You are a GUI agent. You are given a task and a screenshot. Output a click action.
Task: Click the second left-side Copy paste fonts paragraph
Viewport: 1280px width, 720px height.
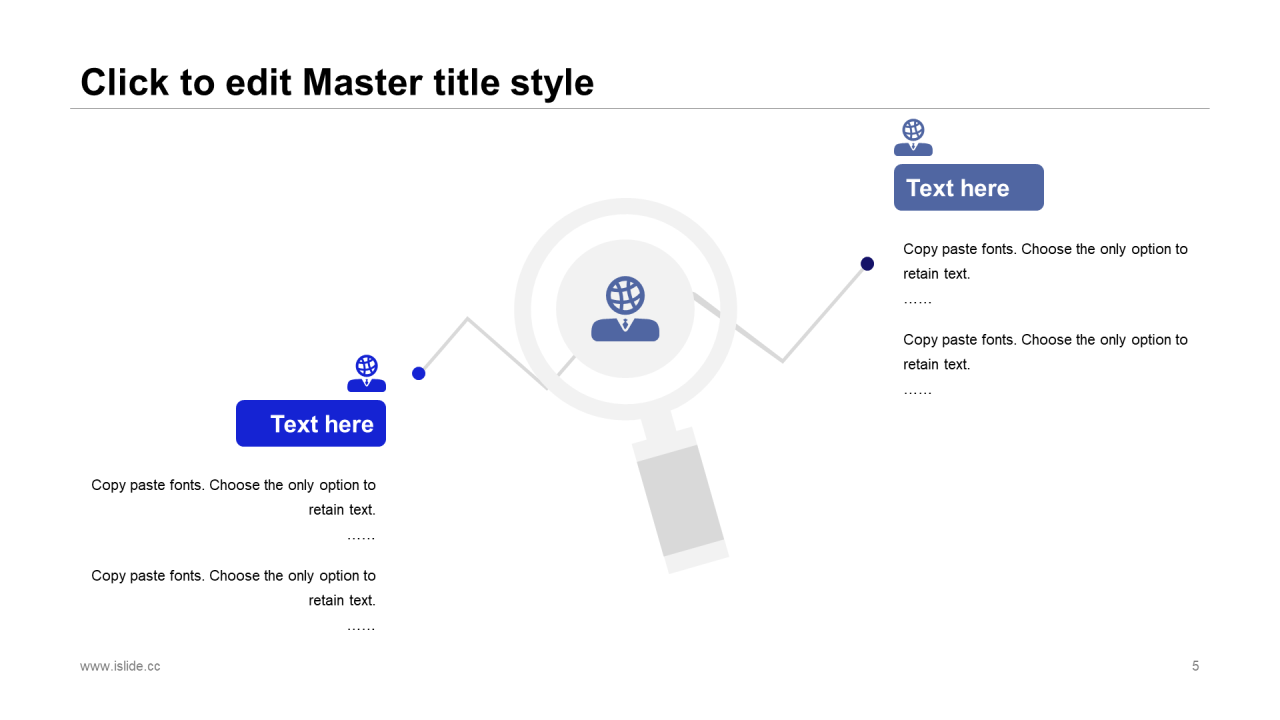[x=234, y=588]
